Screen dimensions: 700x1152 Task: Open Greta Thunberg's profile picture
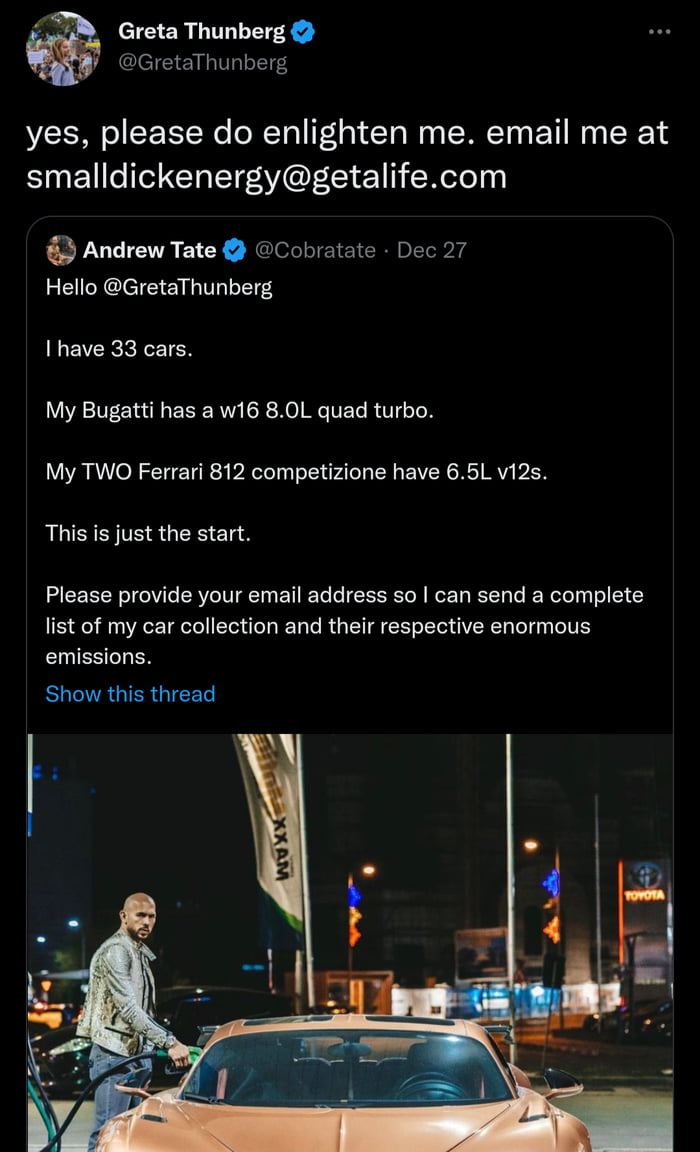[x=62, y=48]
